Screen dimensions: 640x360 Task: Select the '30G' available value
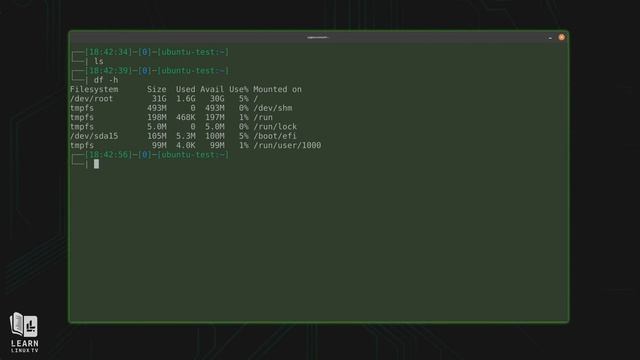217,99
